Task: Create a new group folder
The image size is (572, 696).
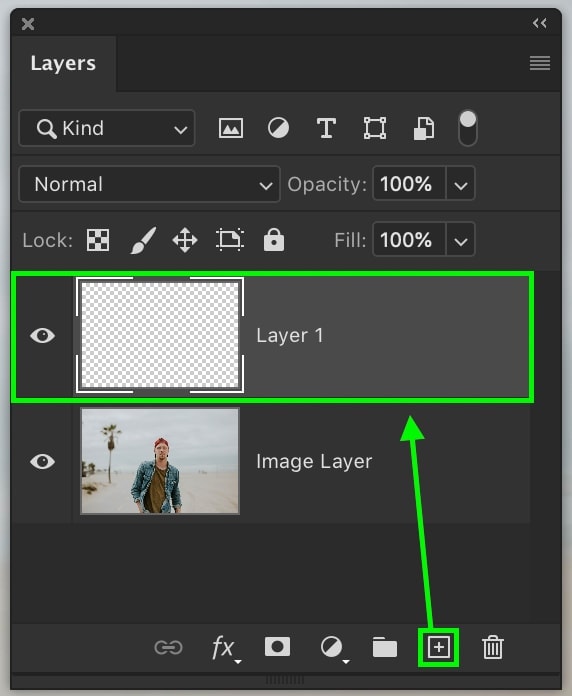Action: point(385,647)
